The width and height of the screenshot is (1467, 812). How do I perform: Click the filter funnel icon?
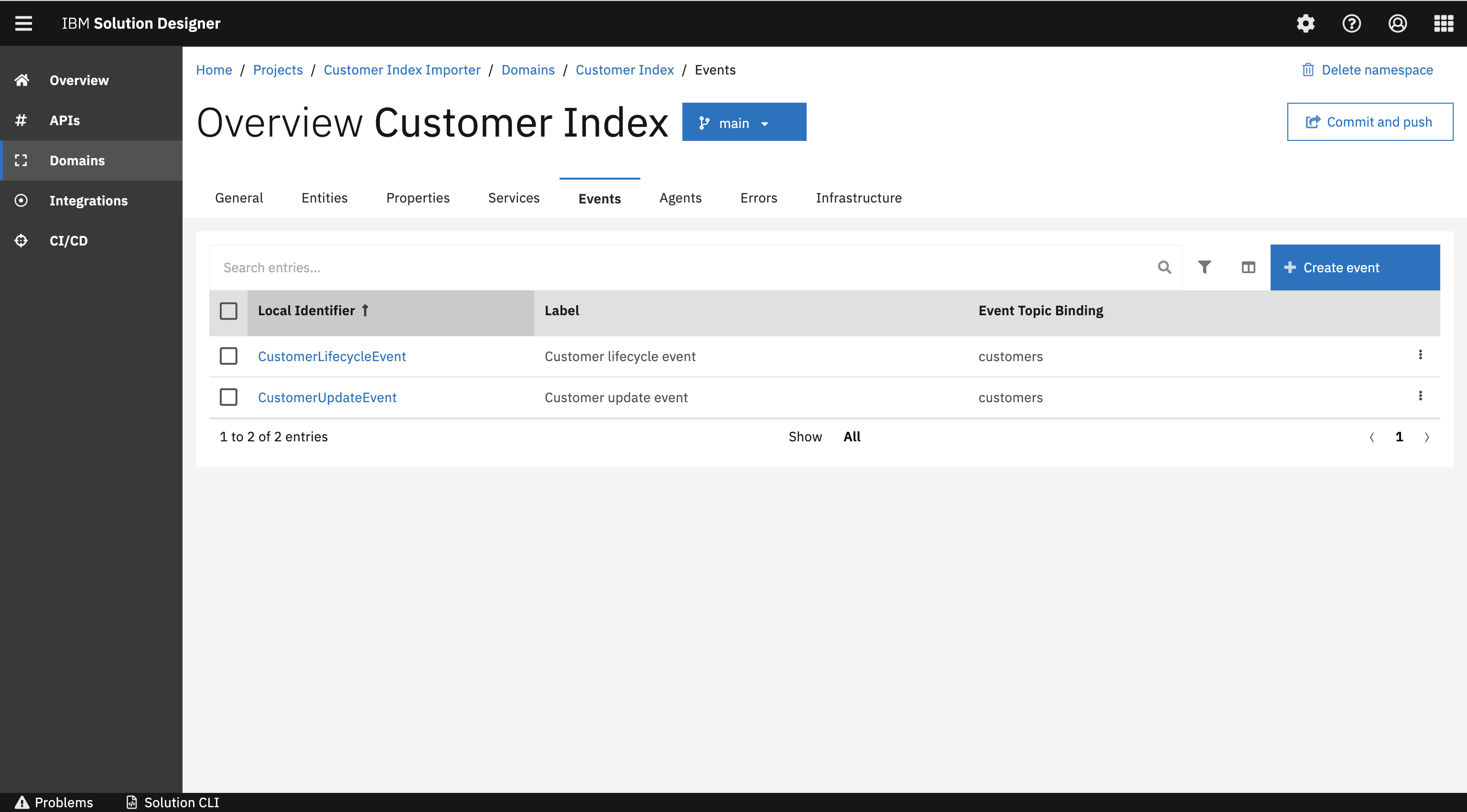coord(1204,267)
